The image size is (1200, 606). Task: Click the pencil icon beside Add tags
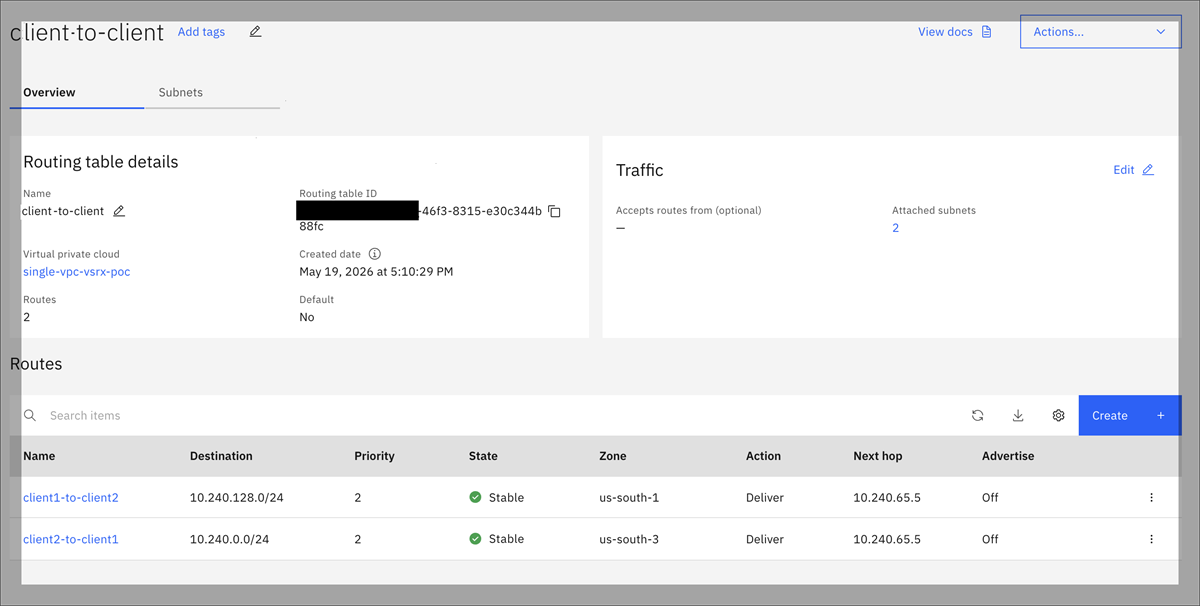pyautogui.click(x=255, y=32)
